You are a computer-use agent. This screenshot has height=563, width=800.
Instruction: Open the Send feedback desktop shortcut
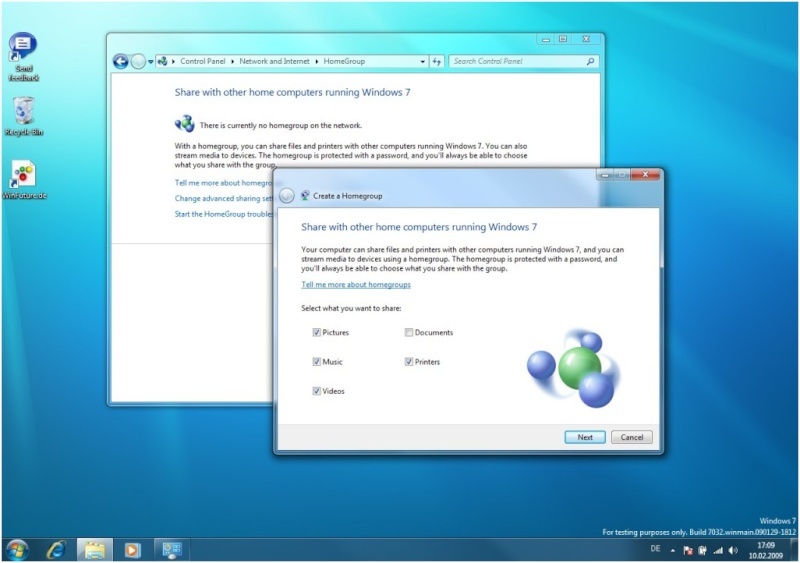click(23, 57)
